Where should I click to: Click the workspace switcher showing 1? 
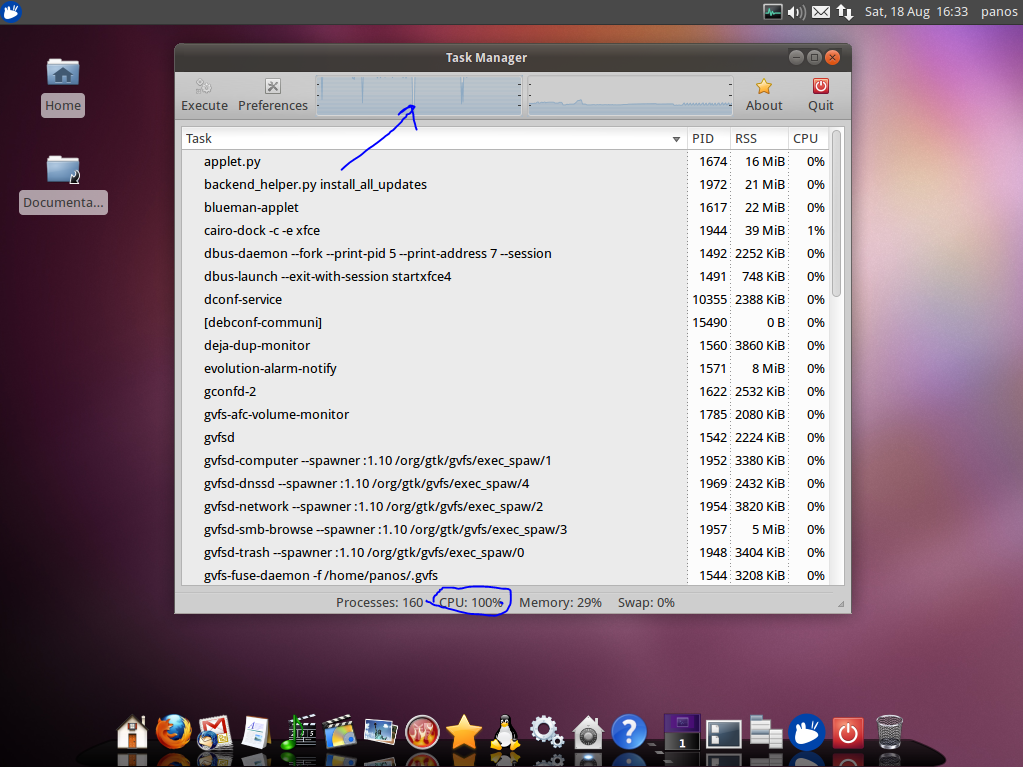(682, 732)
